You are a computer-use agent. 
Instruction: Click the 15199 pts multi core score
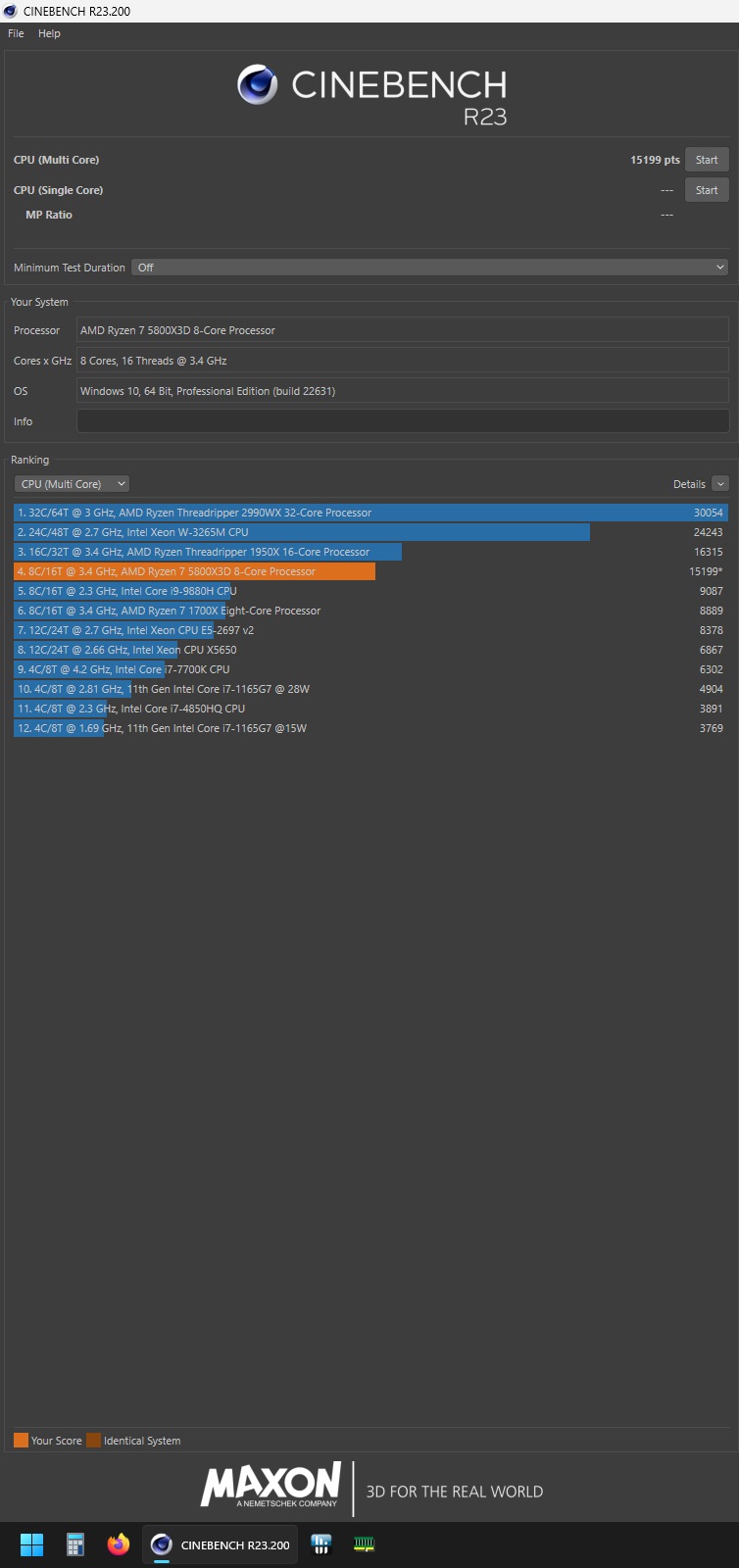(x=655, y=160)
